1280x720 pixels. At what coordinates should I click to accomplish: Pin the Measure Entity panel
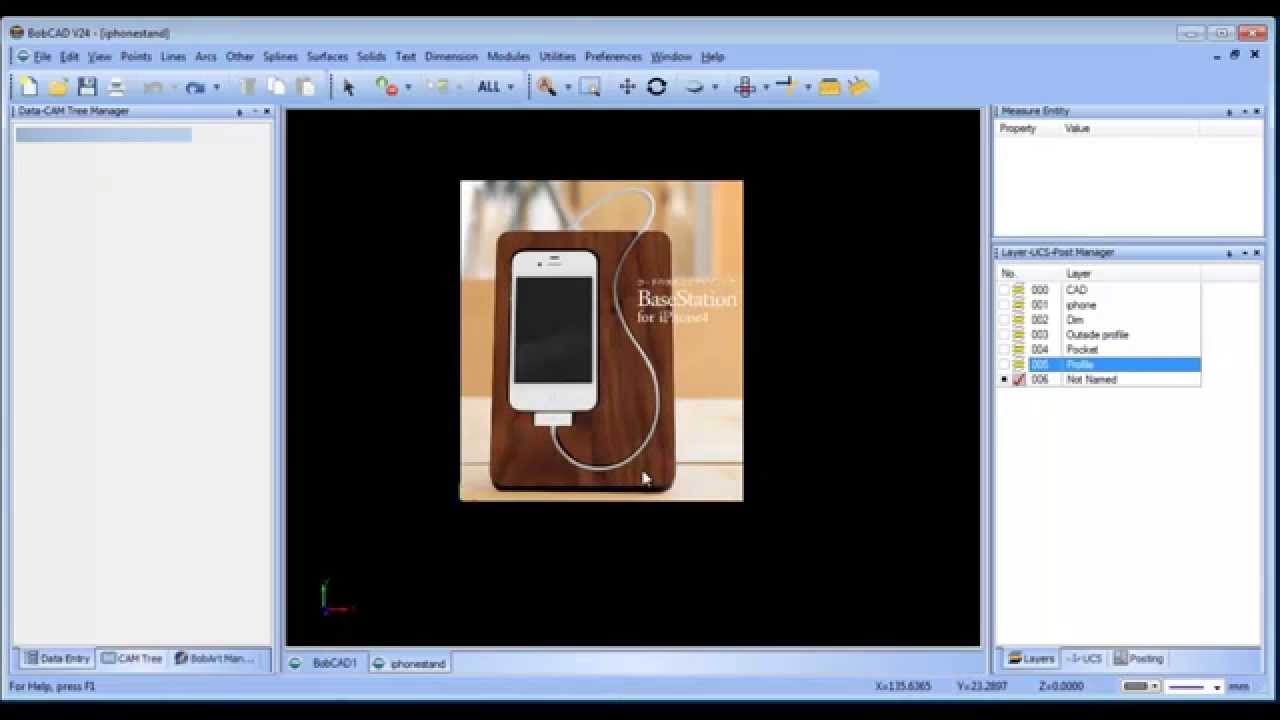click(x=1228, y=112)
